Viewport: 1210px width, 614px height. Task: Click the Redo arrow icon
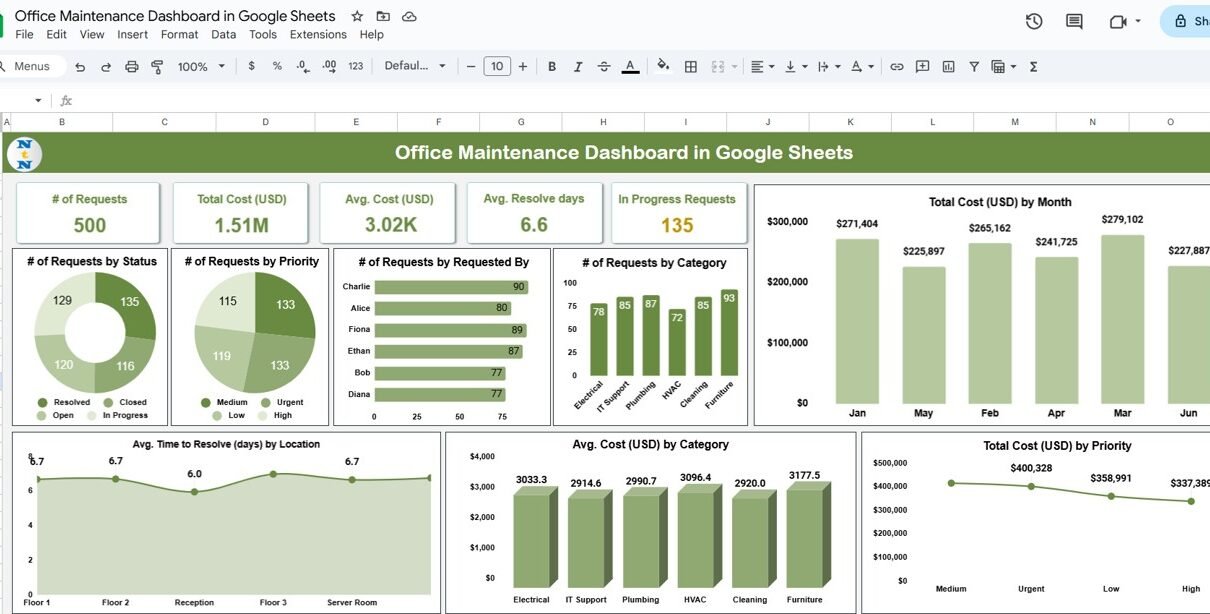(x=106, y=67)
